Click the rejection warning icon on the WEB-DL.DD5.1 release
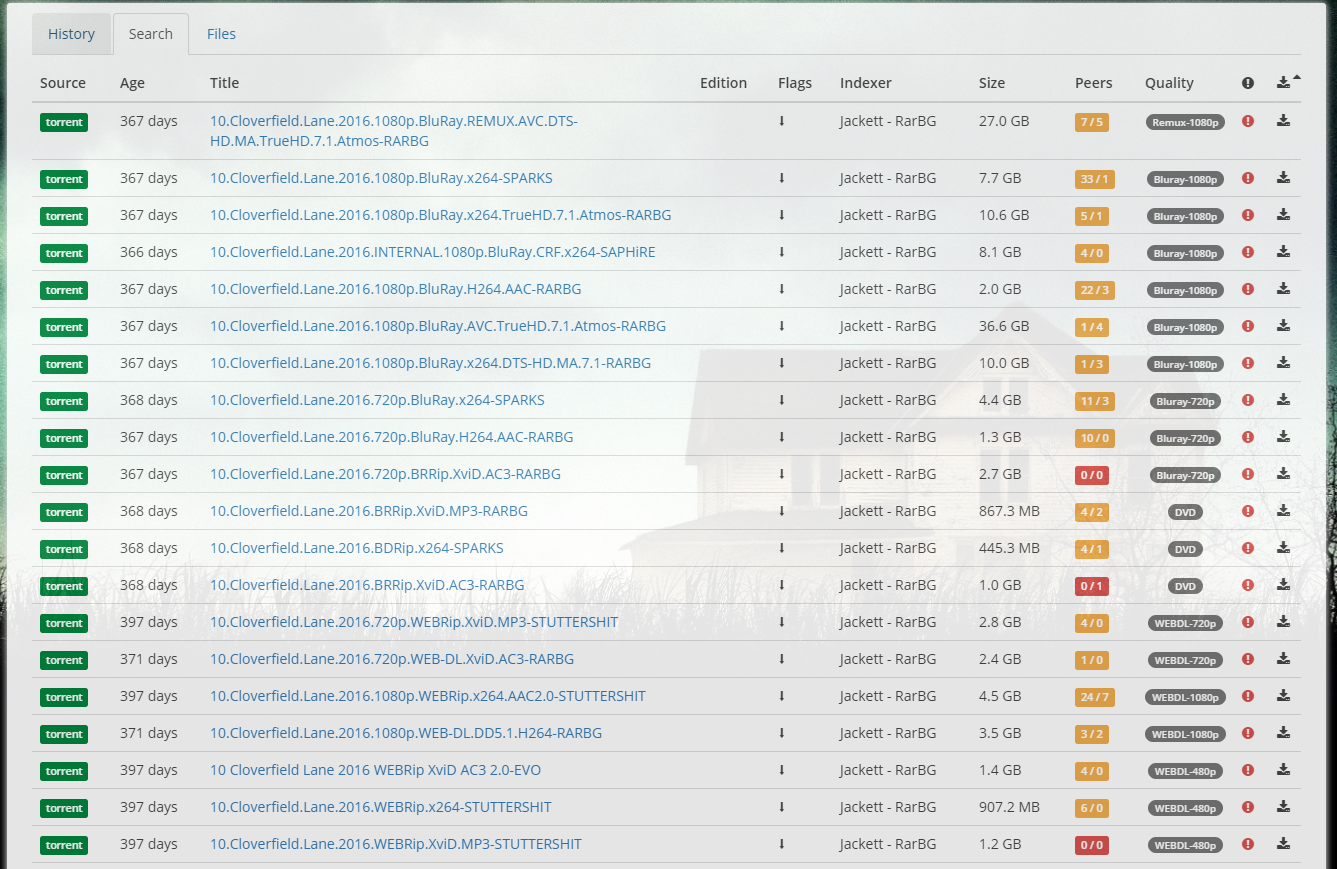The image size is (1337, 869). click(x=1247, y=733)
